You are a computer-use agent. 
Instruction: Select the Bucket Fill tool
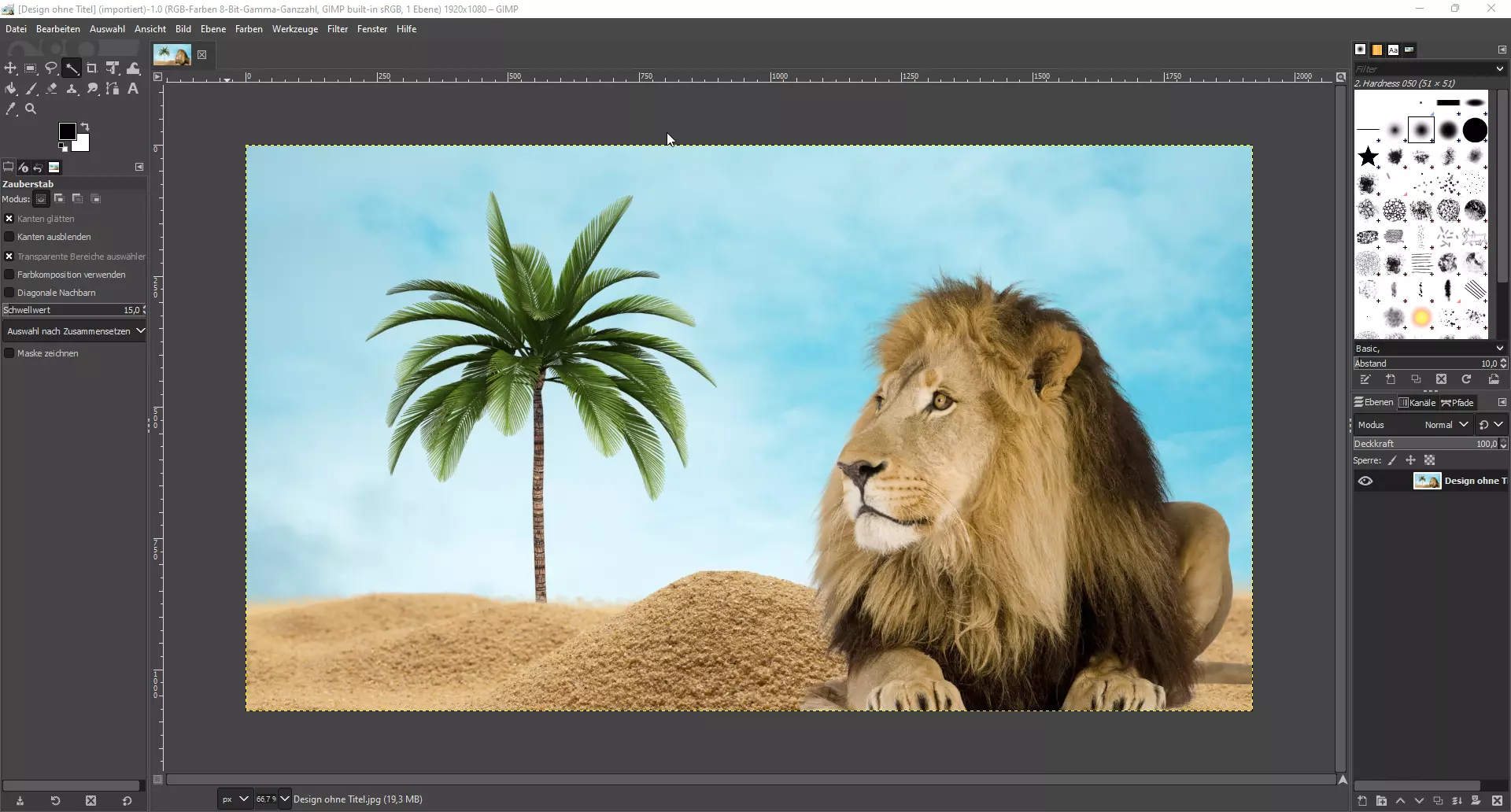11,89
